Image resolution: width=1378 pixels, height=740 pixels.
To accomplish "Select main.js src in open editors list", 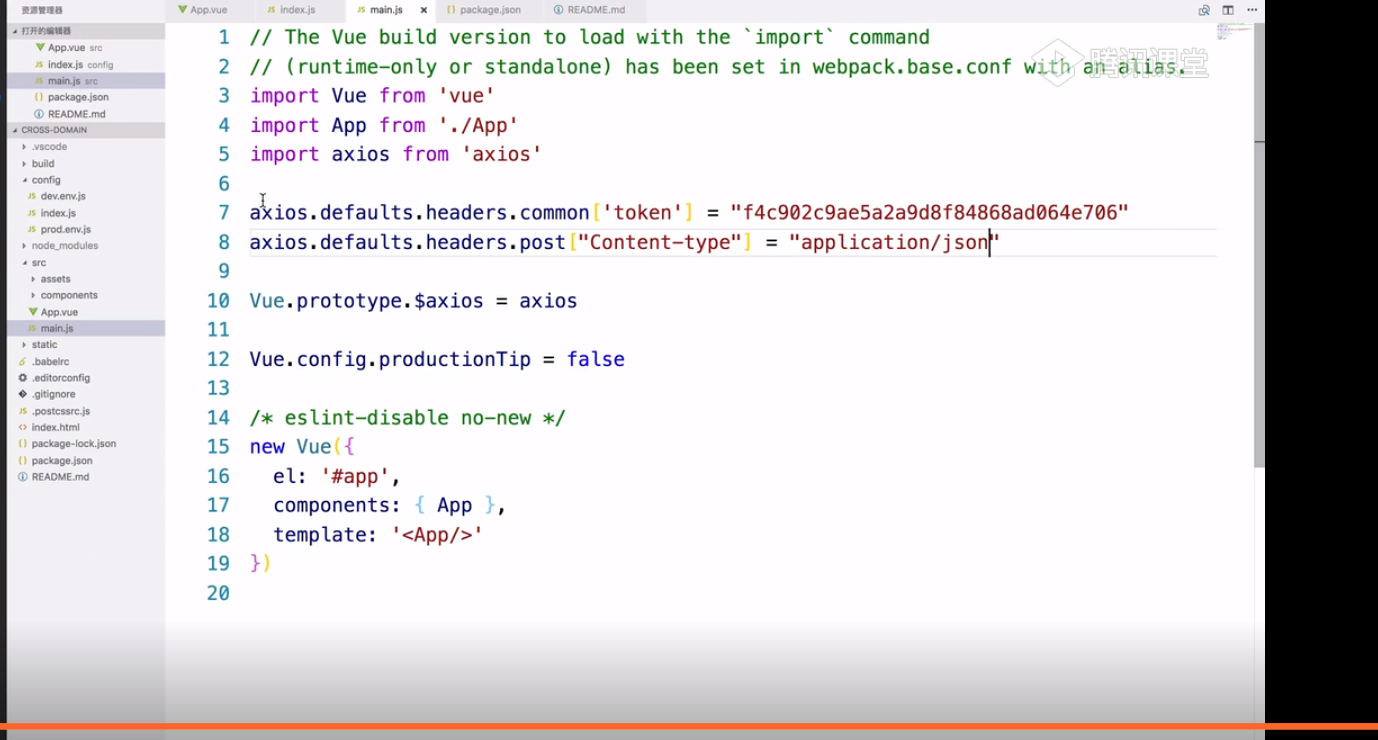I will pos(86,81).
